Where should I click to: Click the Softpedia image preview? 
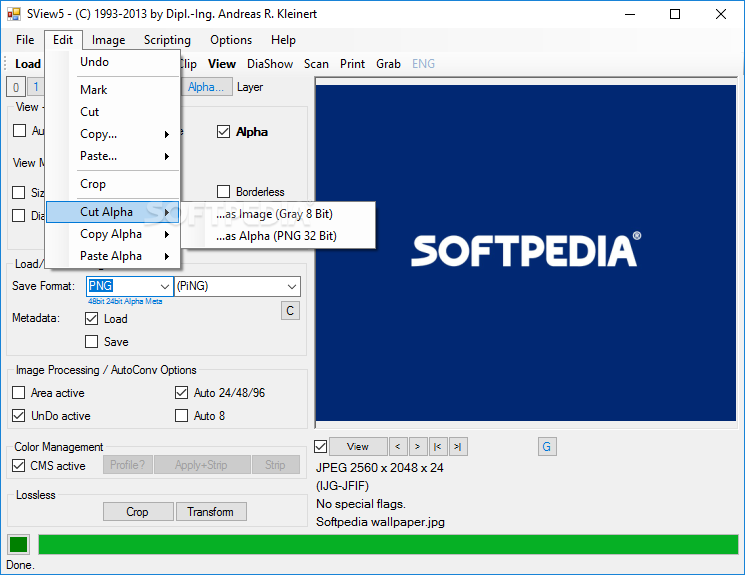[525, 253]
